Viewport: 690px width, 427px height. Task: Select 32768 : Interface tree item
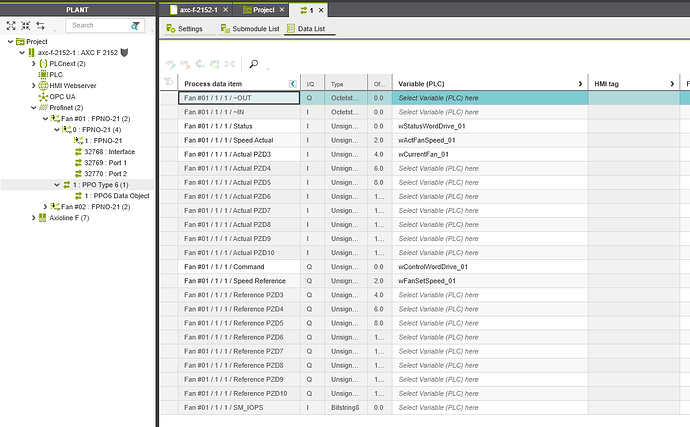point(107,152)
